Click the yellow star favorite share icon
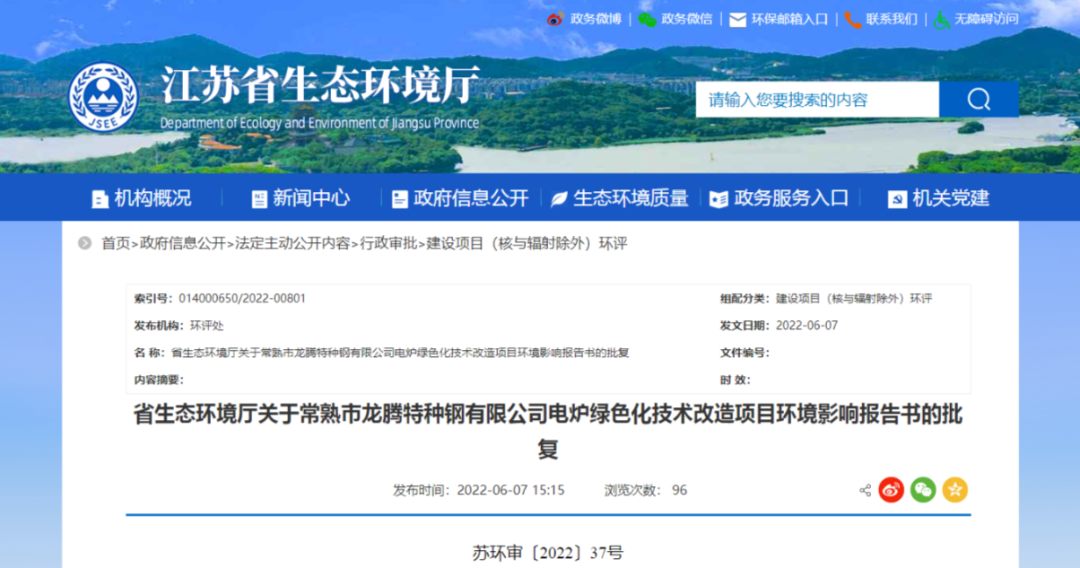The height and width of the screenshot is (568, 1080). pyautogui.click(x=955, y=490)
